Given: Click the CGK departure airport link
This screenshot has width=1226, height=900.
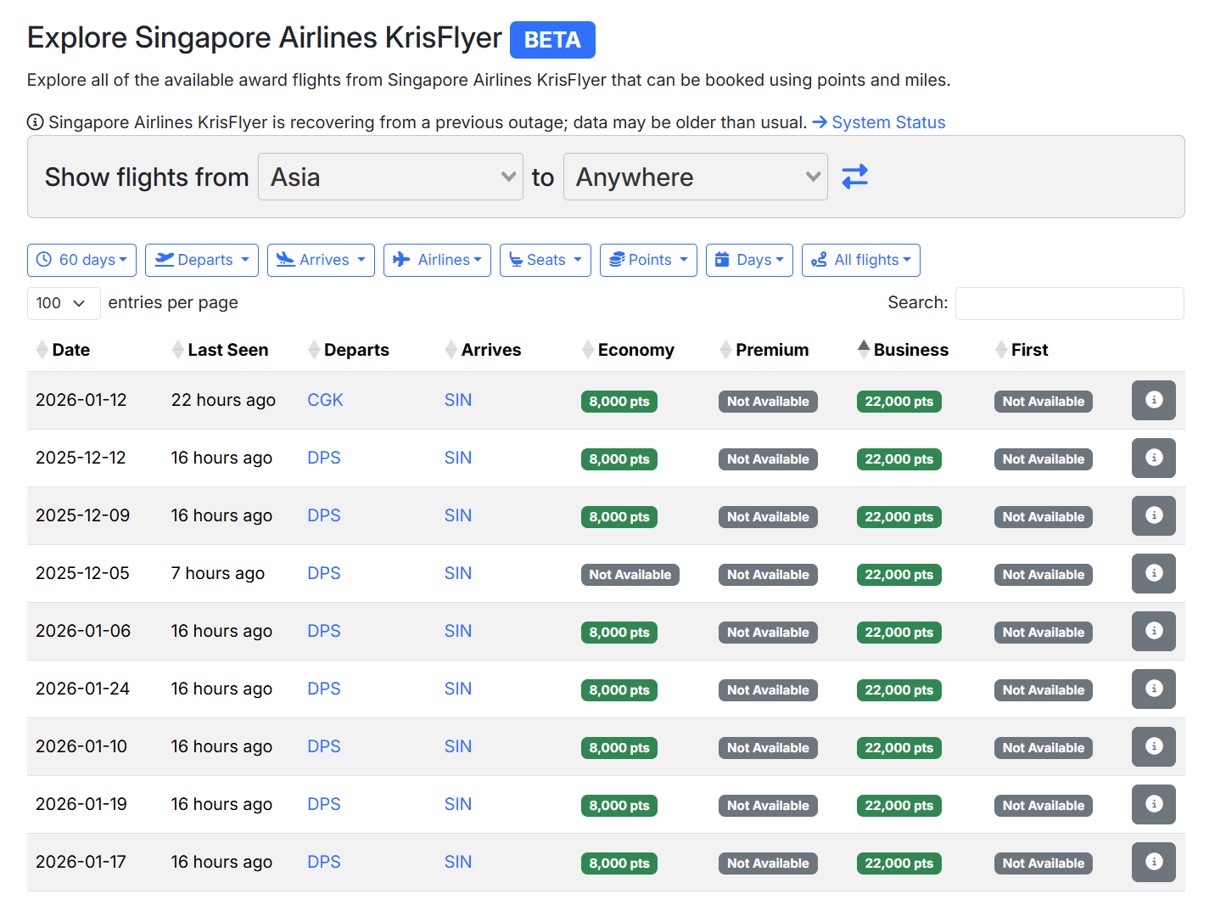Looking at the screenshot, I should (x=325, y=400).
